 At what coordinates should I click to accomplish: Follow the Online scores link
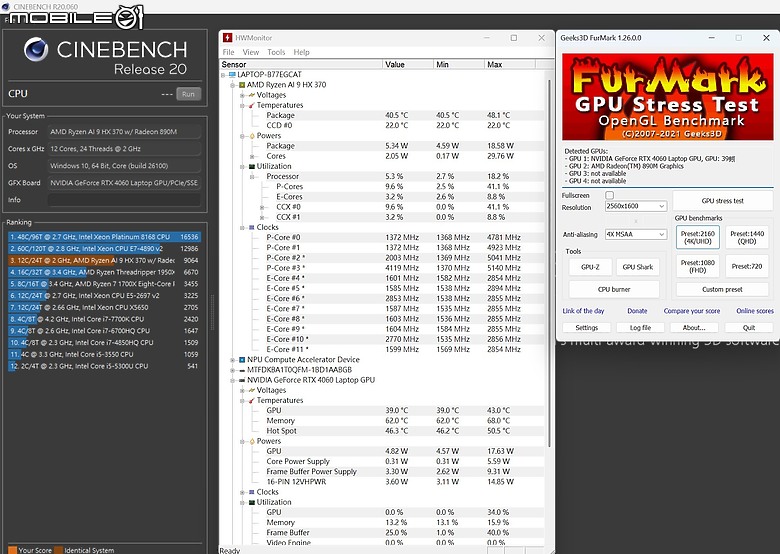click(x=755, y=311)
